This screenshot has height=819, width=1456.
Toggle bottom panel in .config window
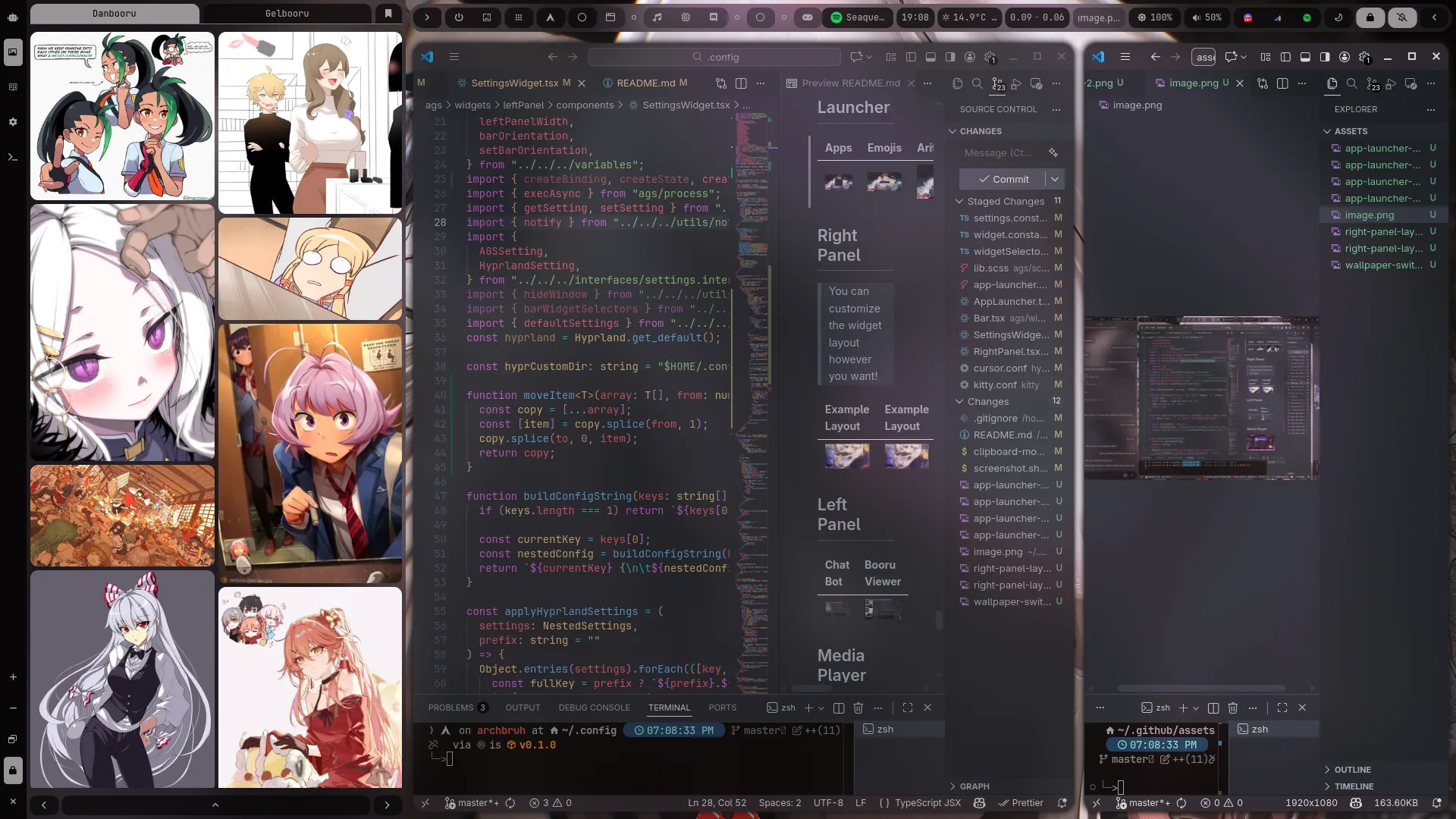(930, 57)
